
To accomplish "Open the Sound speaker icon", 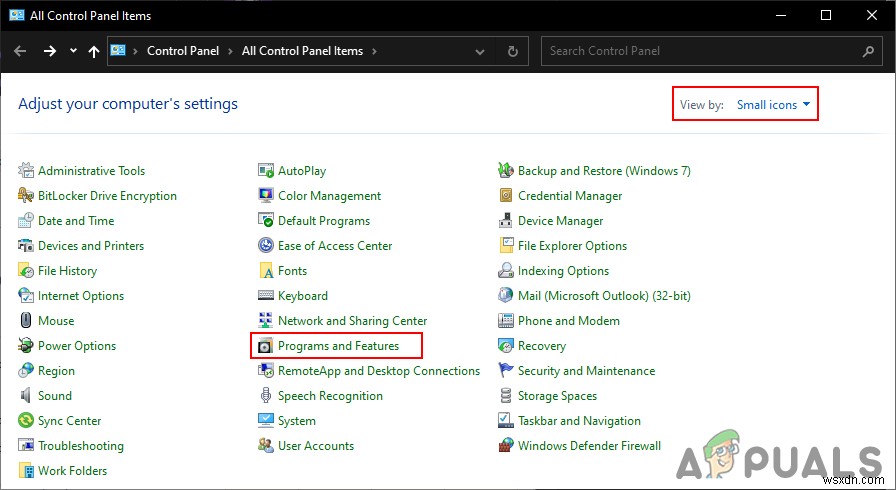I will pos(26,396).
